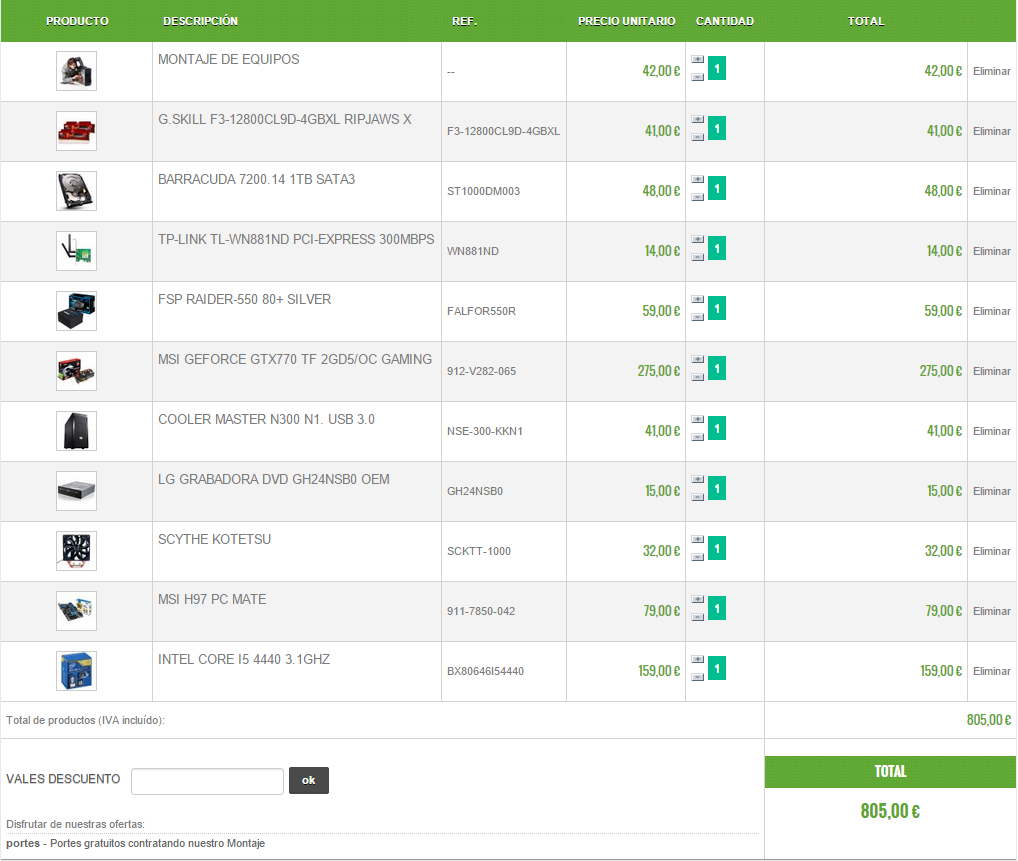Click Eliminar for INTEL CORE I5 4440
Screen dimensions: 1018x861
(991, 672)
